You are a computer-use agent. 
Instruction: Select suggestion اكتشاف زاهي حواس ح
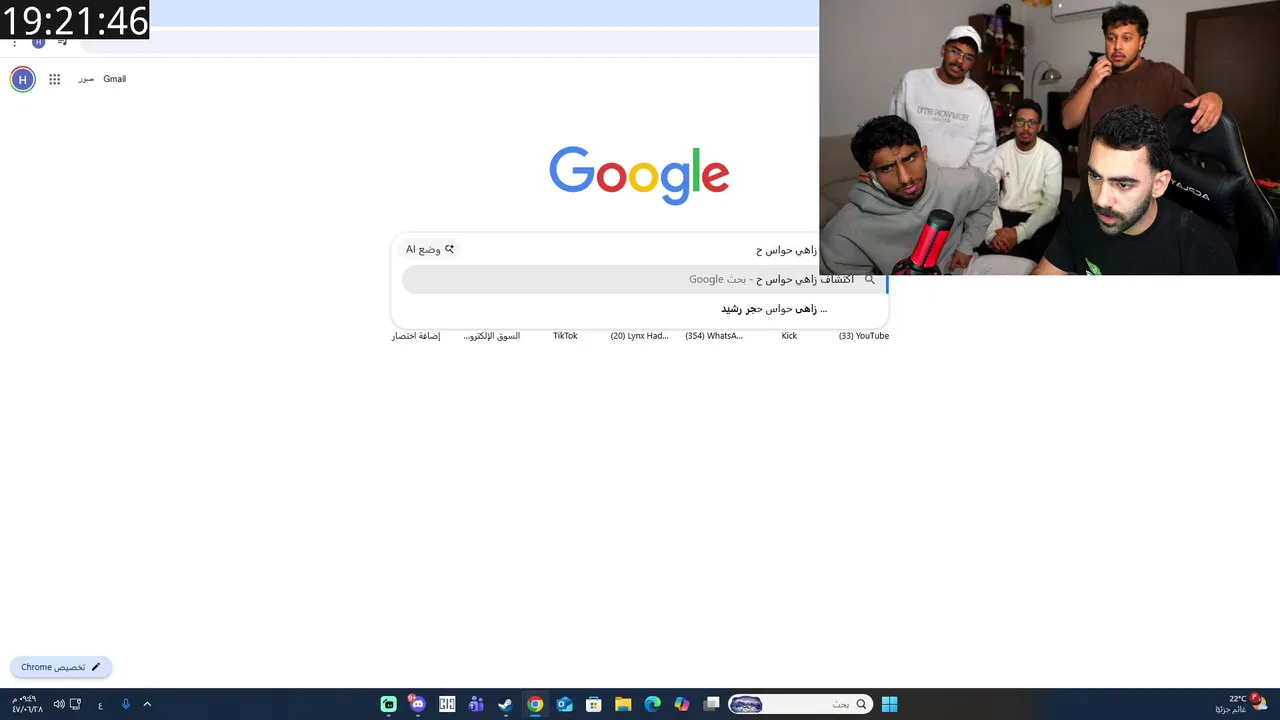pos(645,280)
